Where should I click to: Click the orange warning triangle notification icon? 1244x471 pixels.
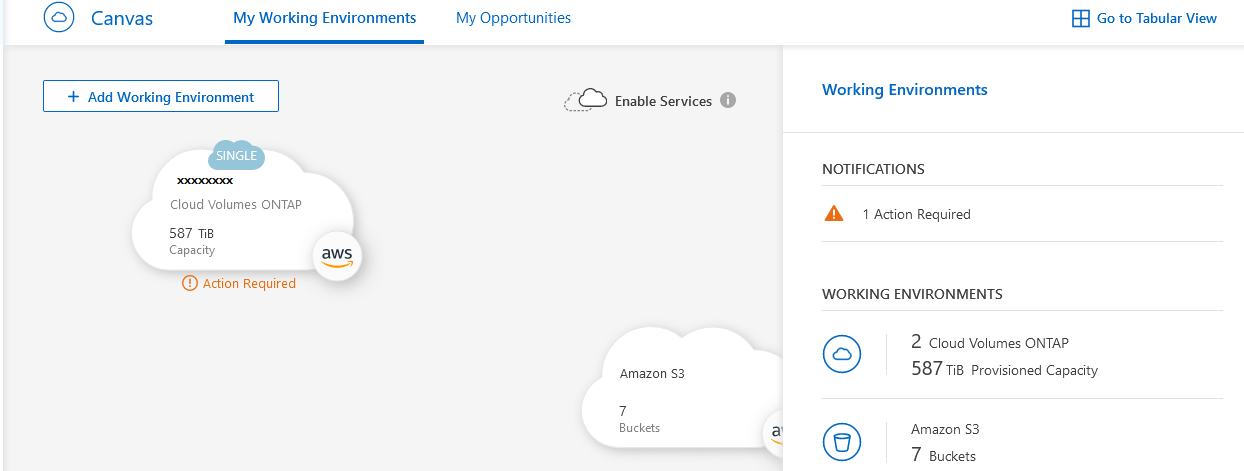pyautogui.click(x=833, y=214)
